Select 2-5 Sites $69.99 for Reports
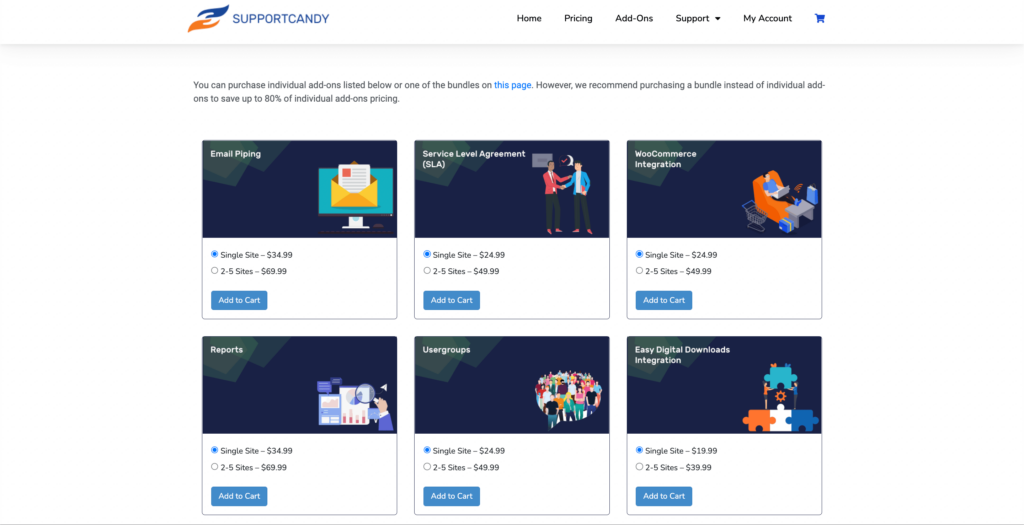 215,466
